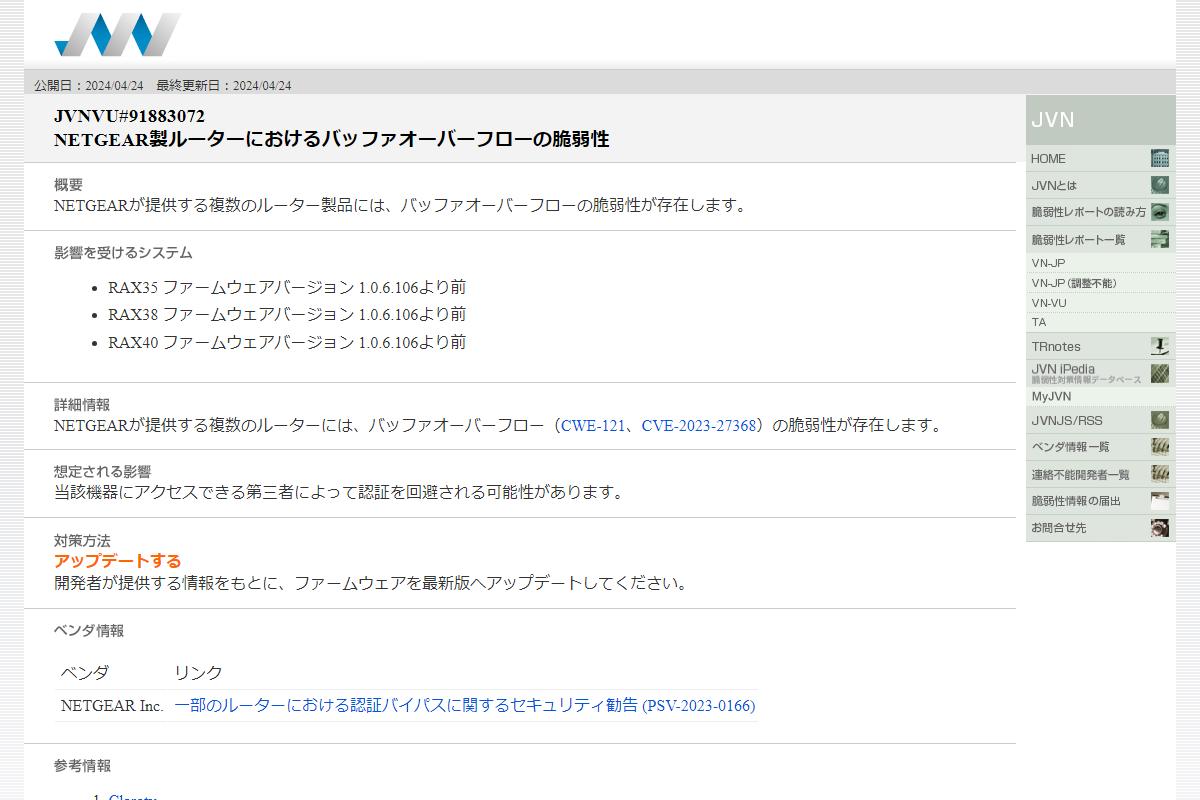The width and height of the screenshot is (1200, 800).
Task: Open 脆弱性情報の届出 in the sidebar
Action: click(1100, 501)
